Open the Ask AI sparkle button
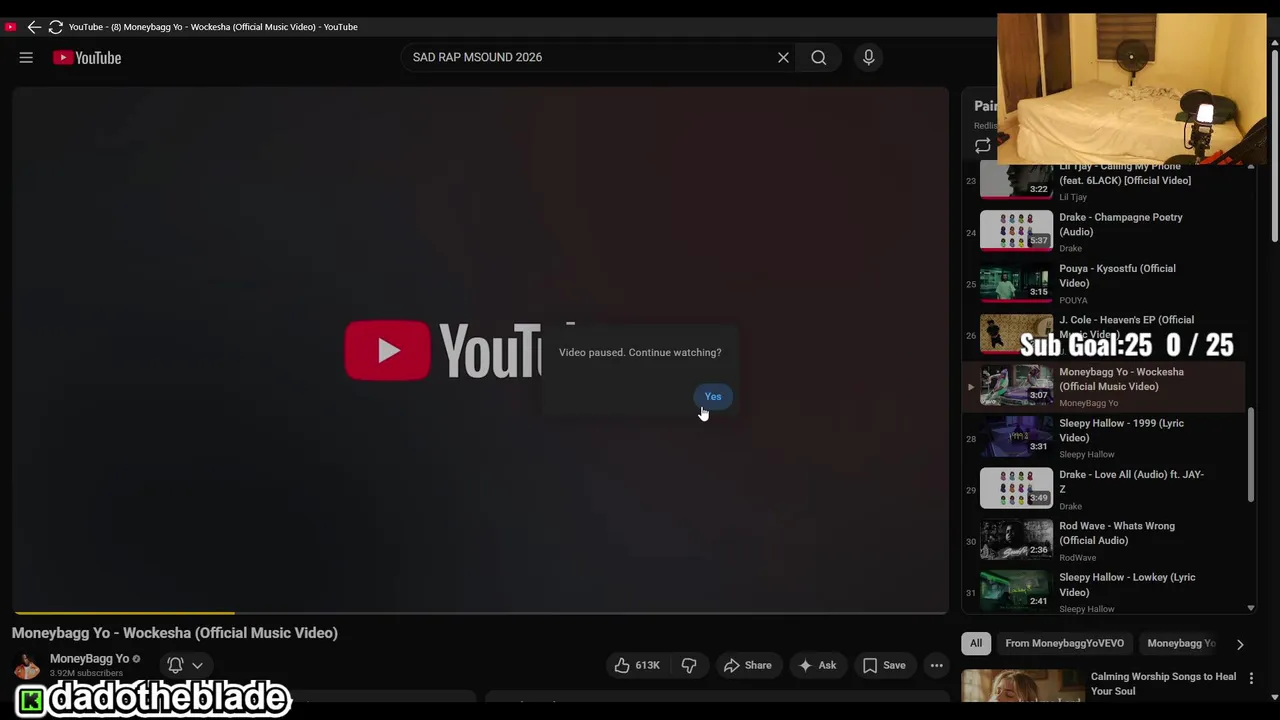 (817, 665)
